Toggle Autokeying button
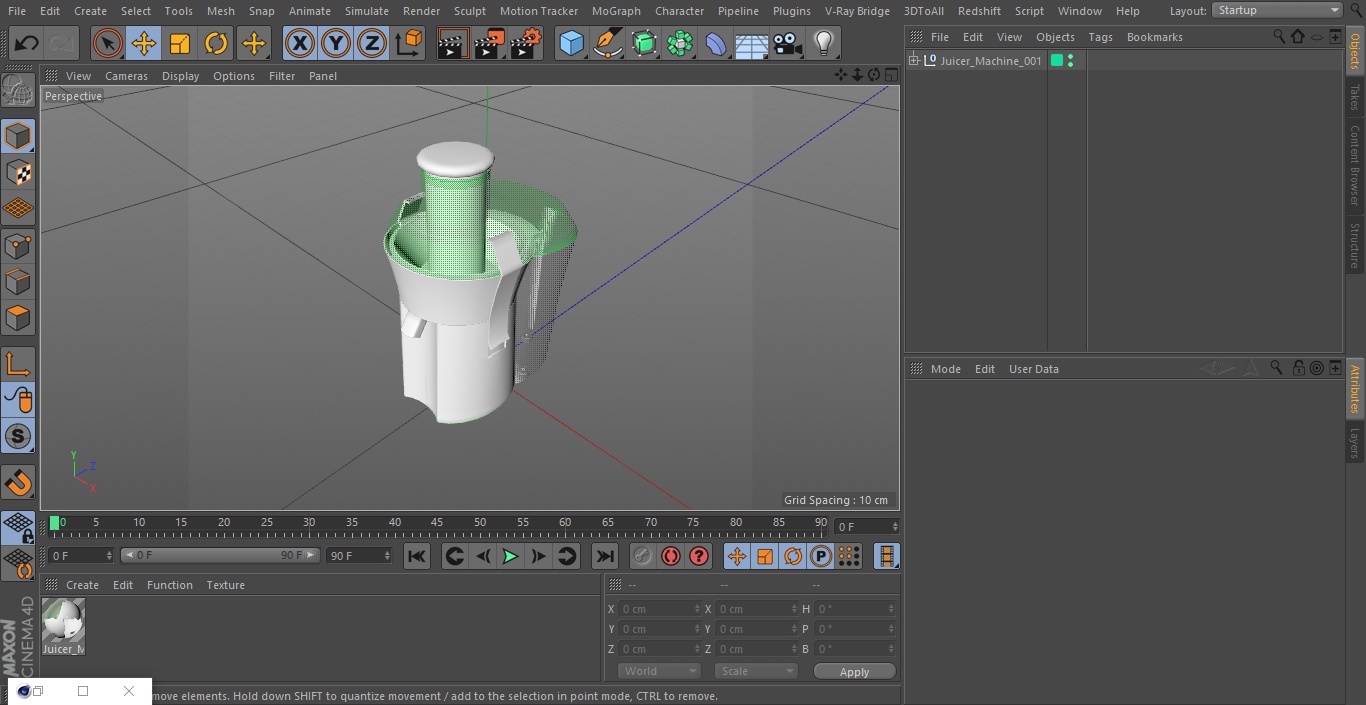 [x=671, y=556]
